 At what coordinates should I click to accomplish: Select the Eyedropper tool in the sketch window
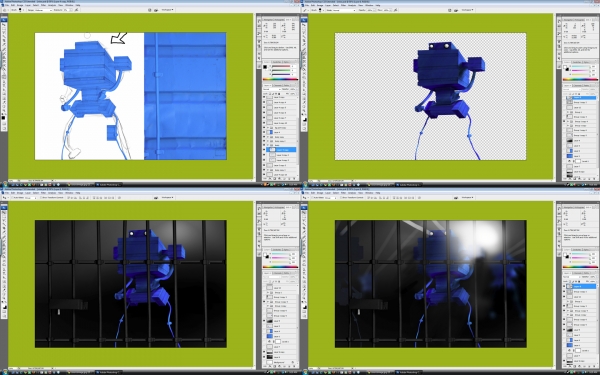pyautogui.click(x=4, y=102)
